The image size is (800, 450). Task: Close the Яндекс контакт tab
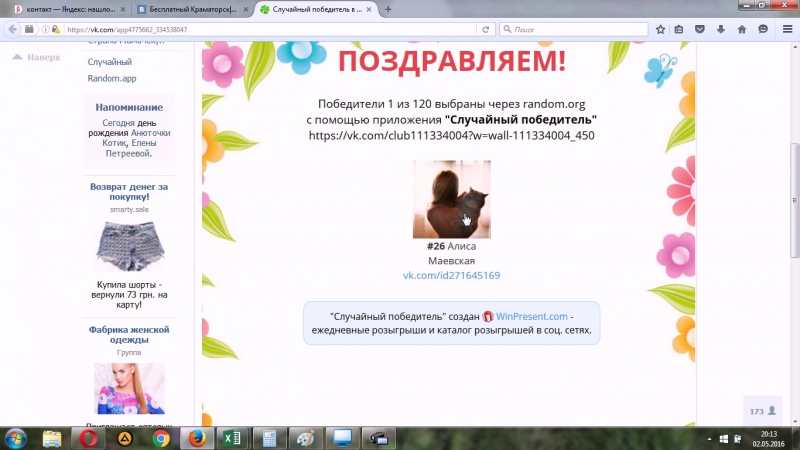123,9
